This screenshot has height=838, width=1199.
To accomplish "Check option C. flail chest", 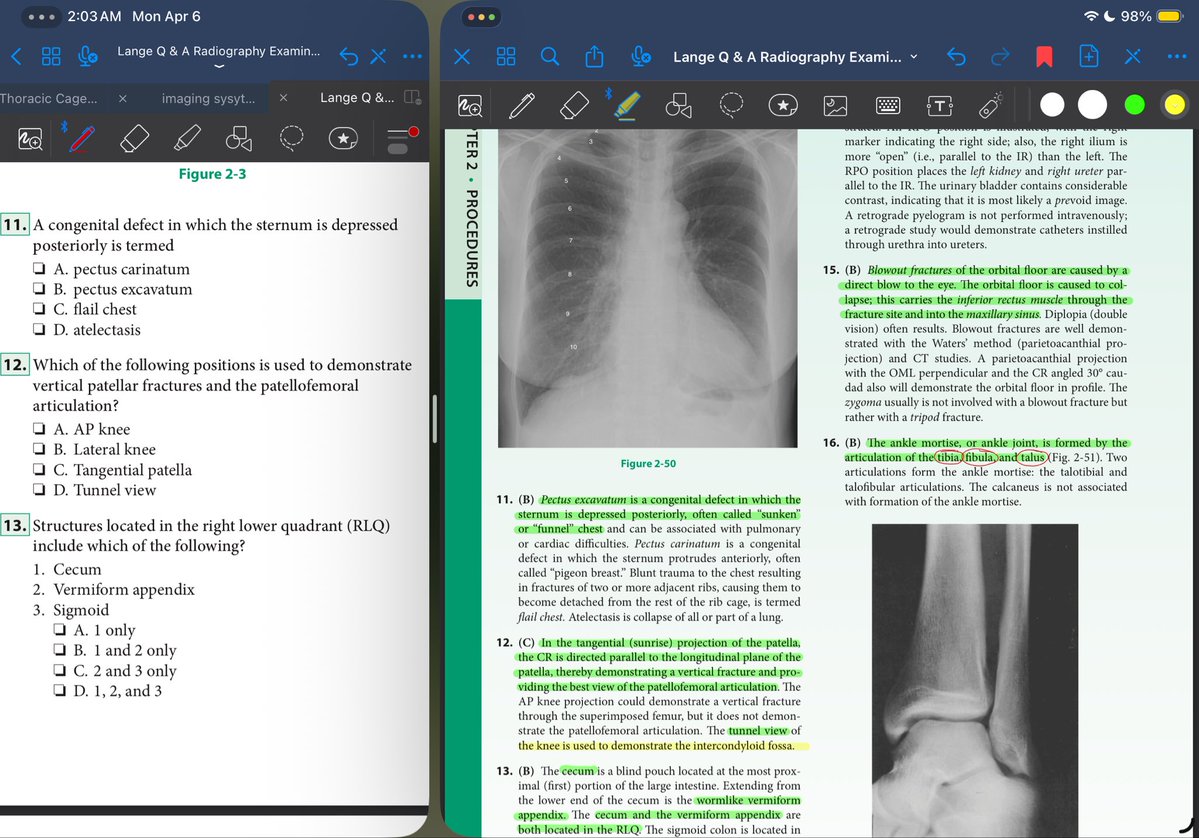I will [x=39, y=308].
